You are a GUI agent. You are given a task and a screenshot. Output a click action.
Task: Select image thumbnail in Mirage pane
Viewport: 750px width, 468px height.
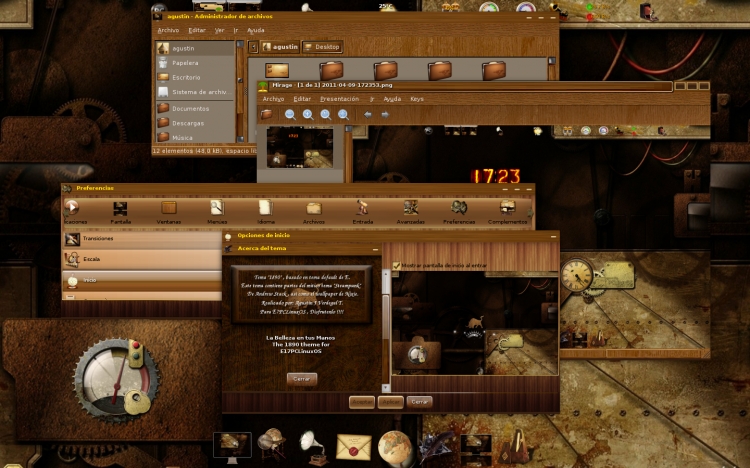[300, 147]
